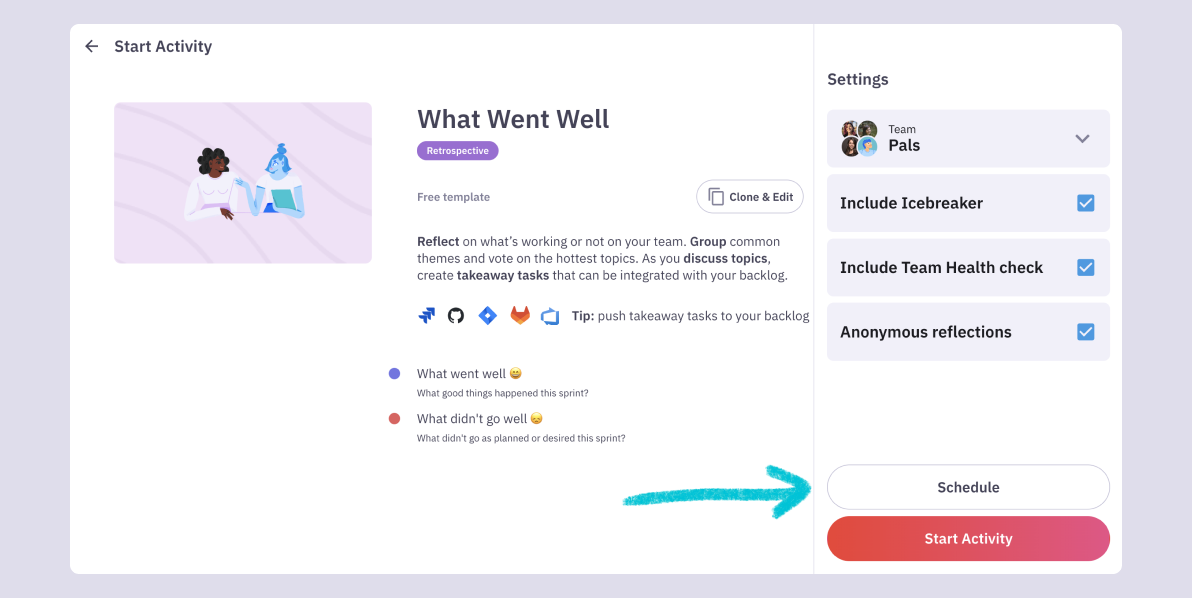Click the Azure DevOps icon
1192x598 pixels.
tap(550, 316)
